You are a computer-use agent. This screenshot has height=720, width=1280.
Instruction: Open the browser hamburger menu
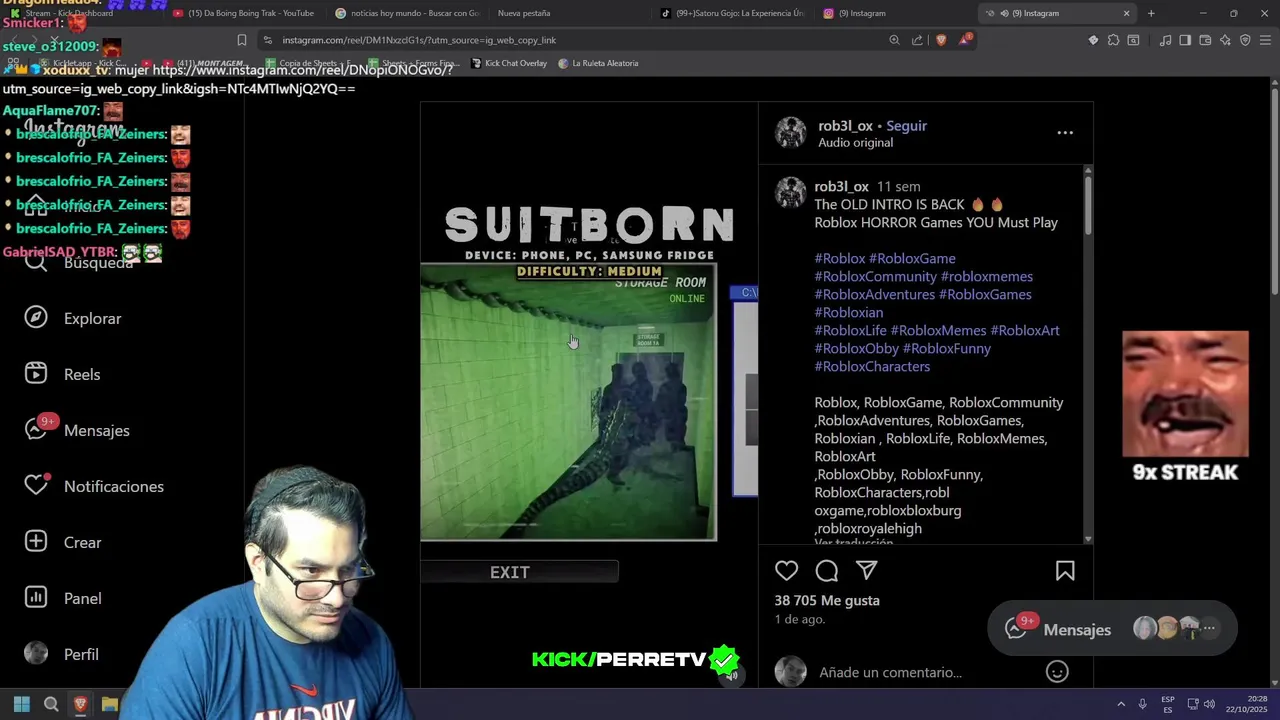1265,40
